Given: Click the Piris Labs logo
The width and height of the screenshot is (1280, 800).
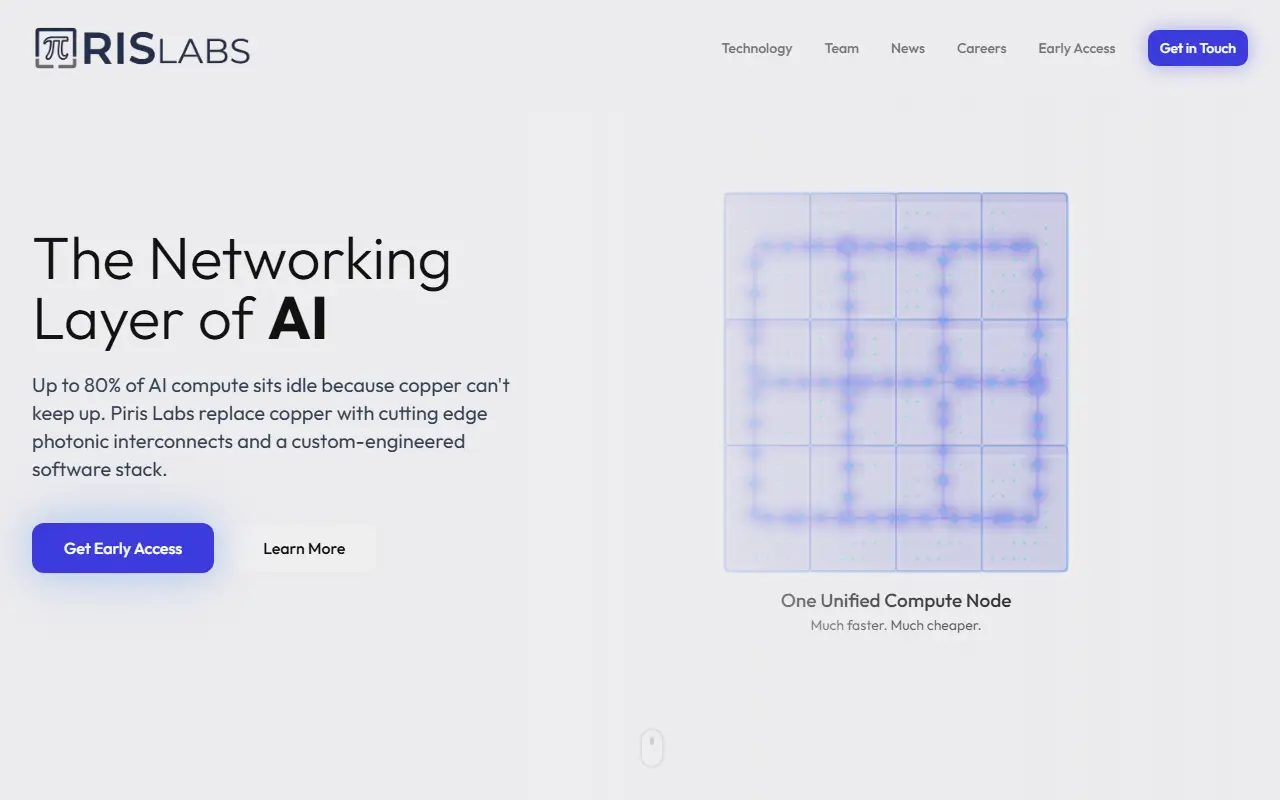Looking at the screenshot, I should click(x=142, y=48).
